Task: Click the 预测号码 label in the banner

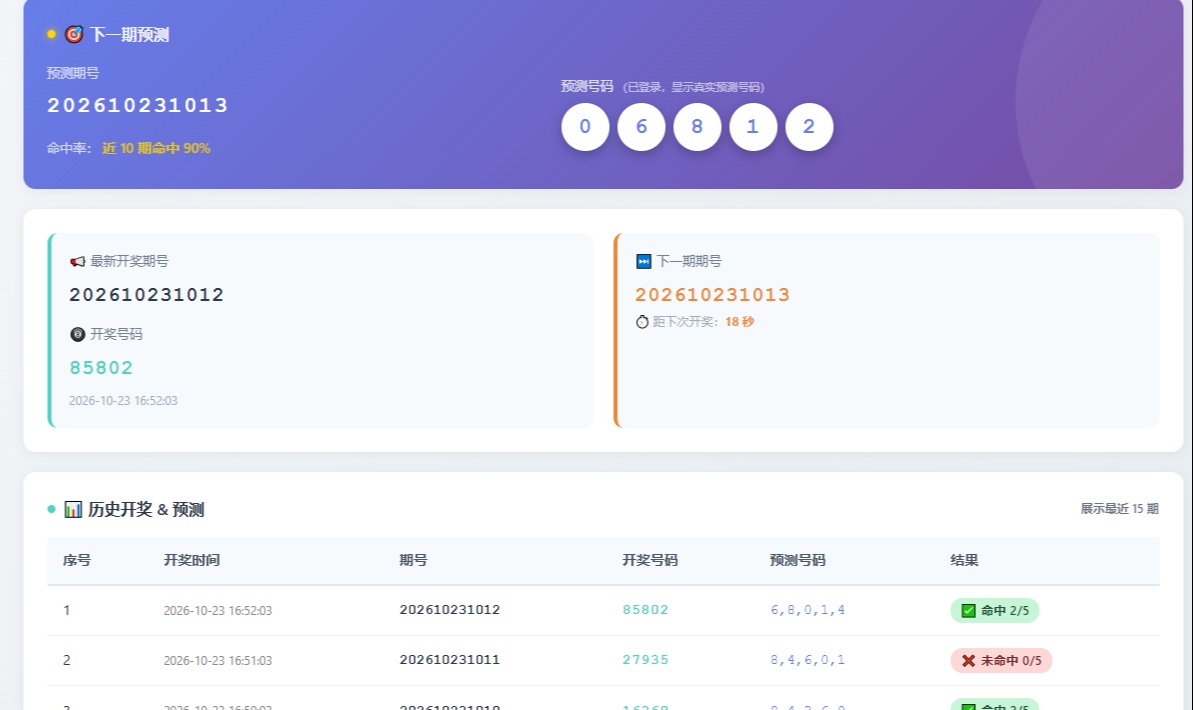Action: pyautogui.click(x=587, y=86)
